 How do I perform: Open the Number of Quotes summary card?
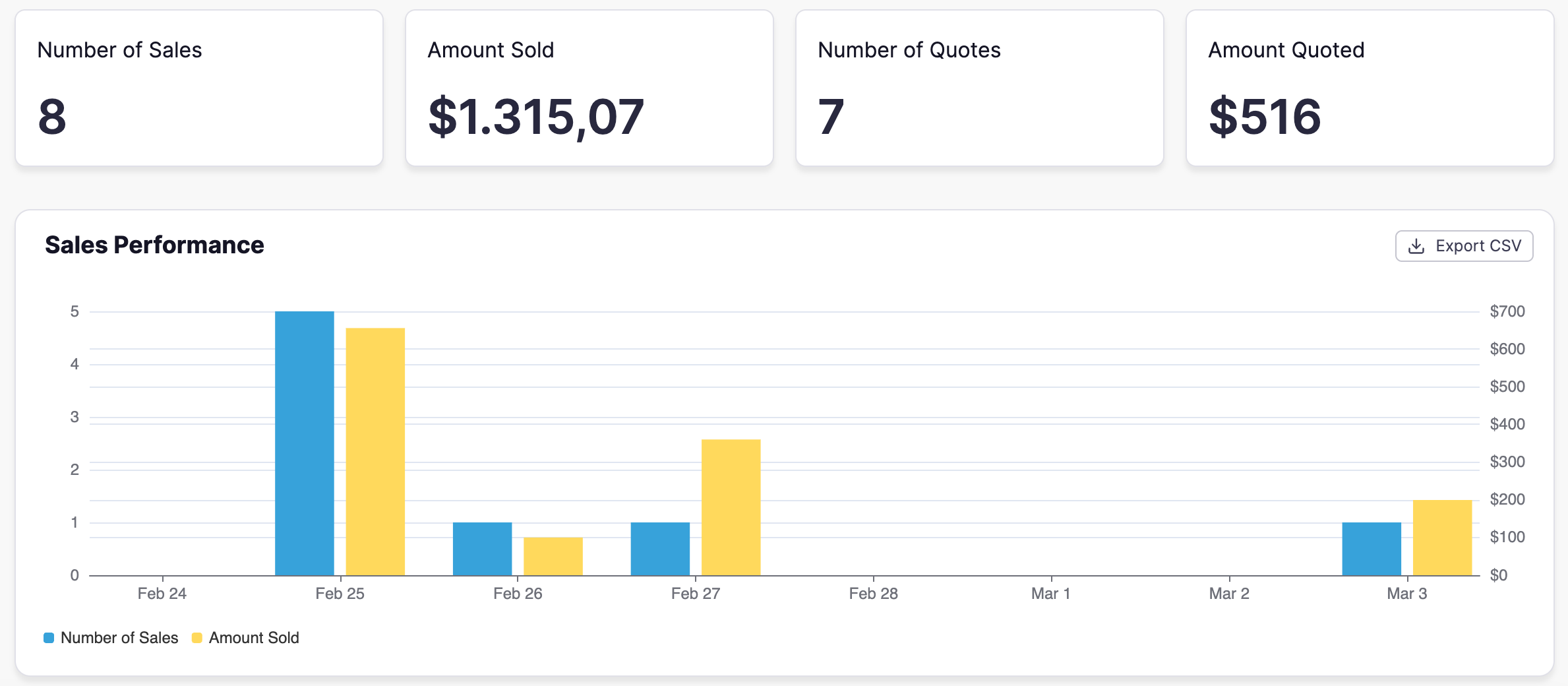coord(979,88)
